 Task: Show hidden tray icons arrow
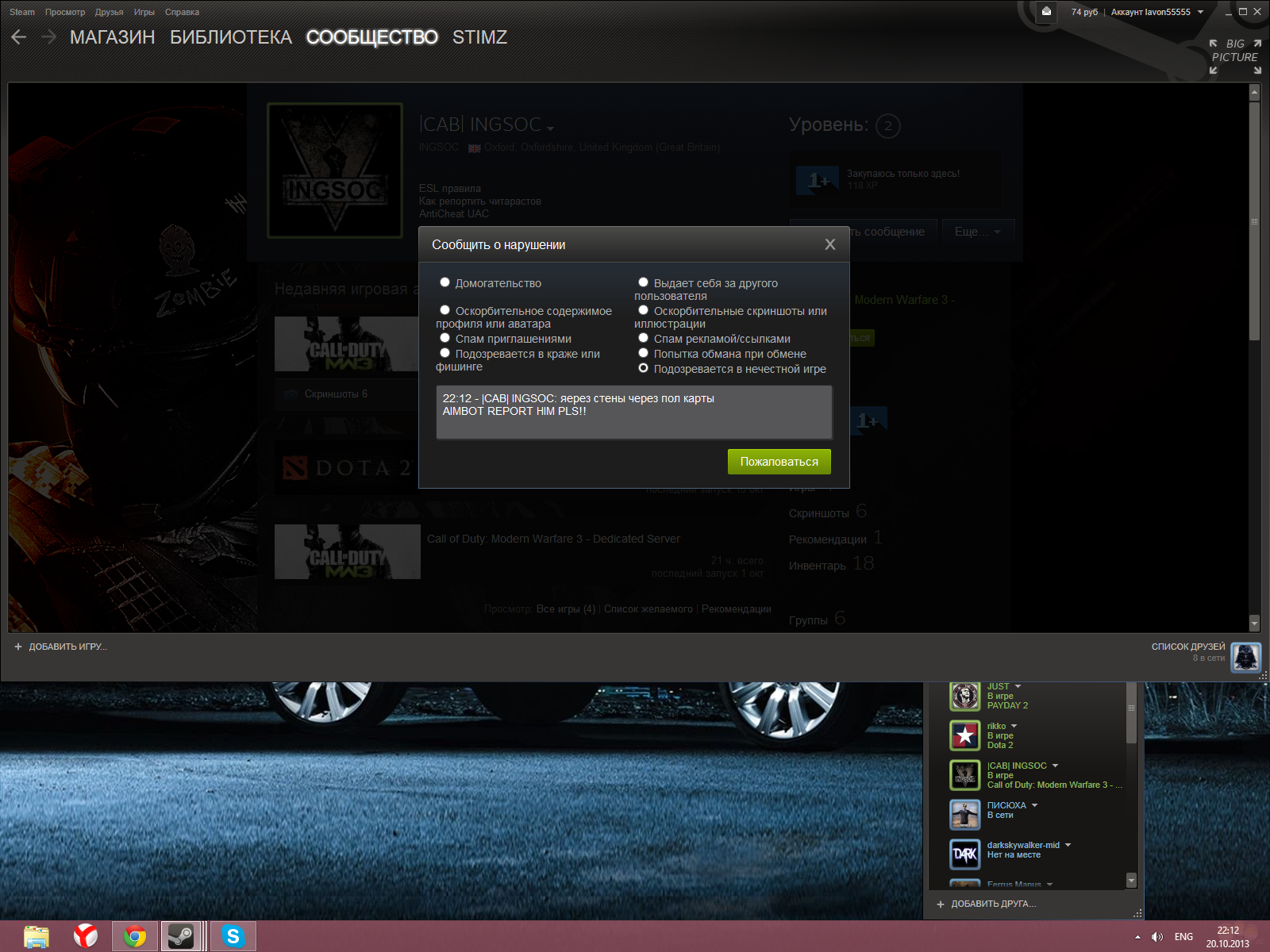tap(1137, 937)
